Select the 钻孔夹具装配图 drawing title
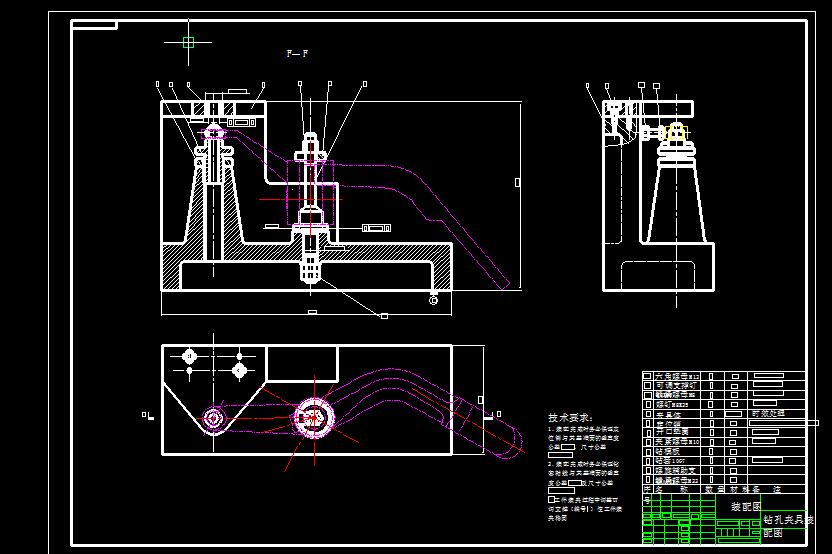Image resolution: width=832 pixels, height=554 pixels. 788,526
